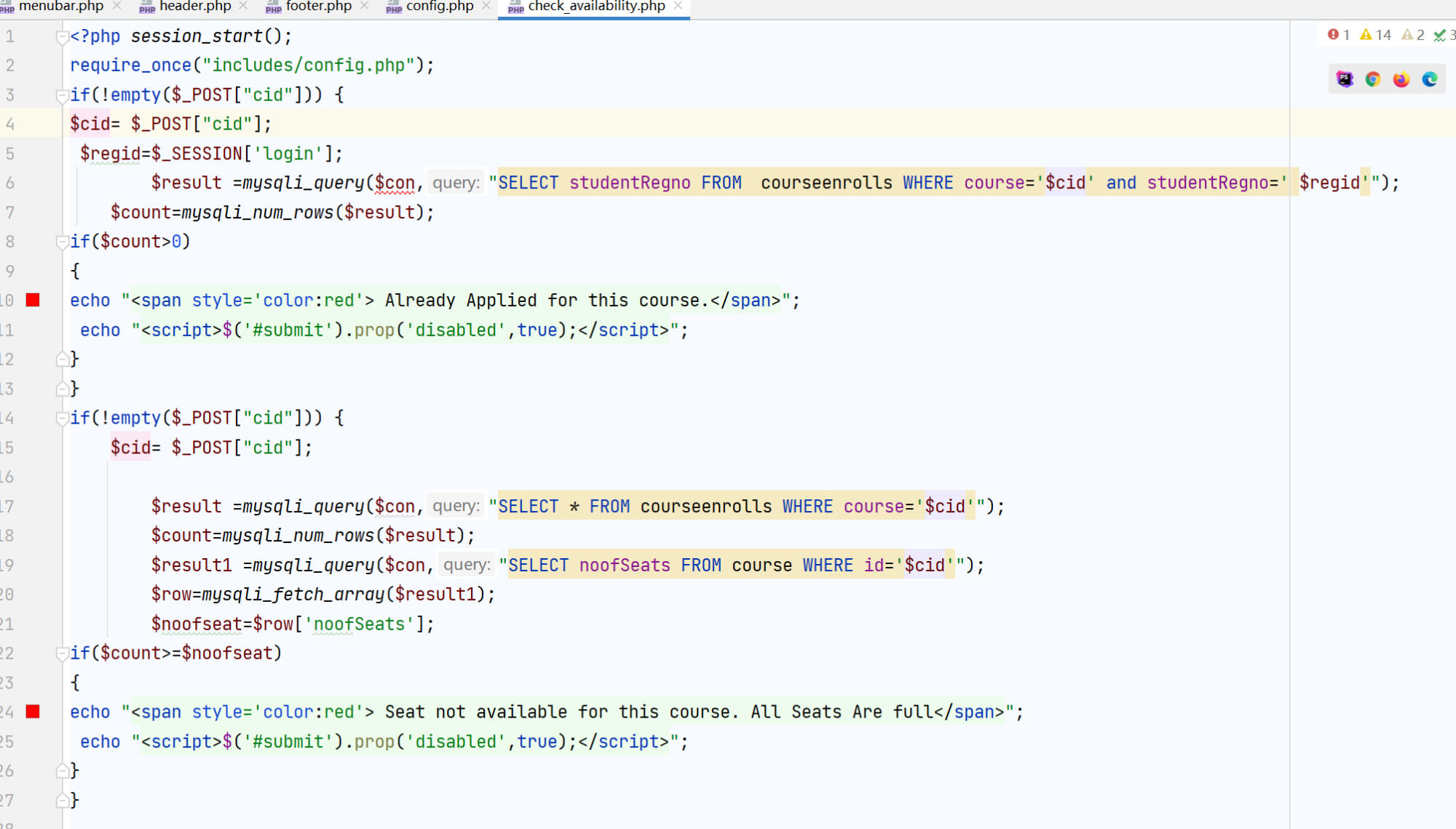Open file in Firefox browser
Screen dimensions: 1456x829
tap(1401, 79)
